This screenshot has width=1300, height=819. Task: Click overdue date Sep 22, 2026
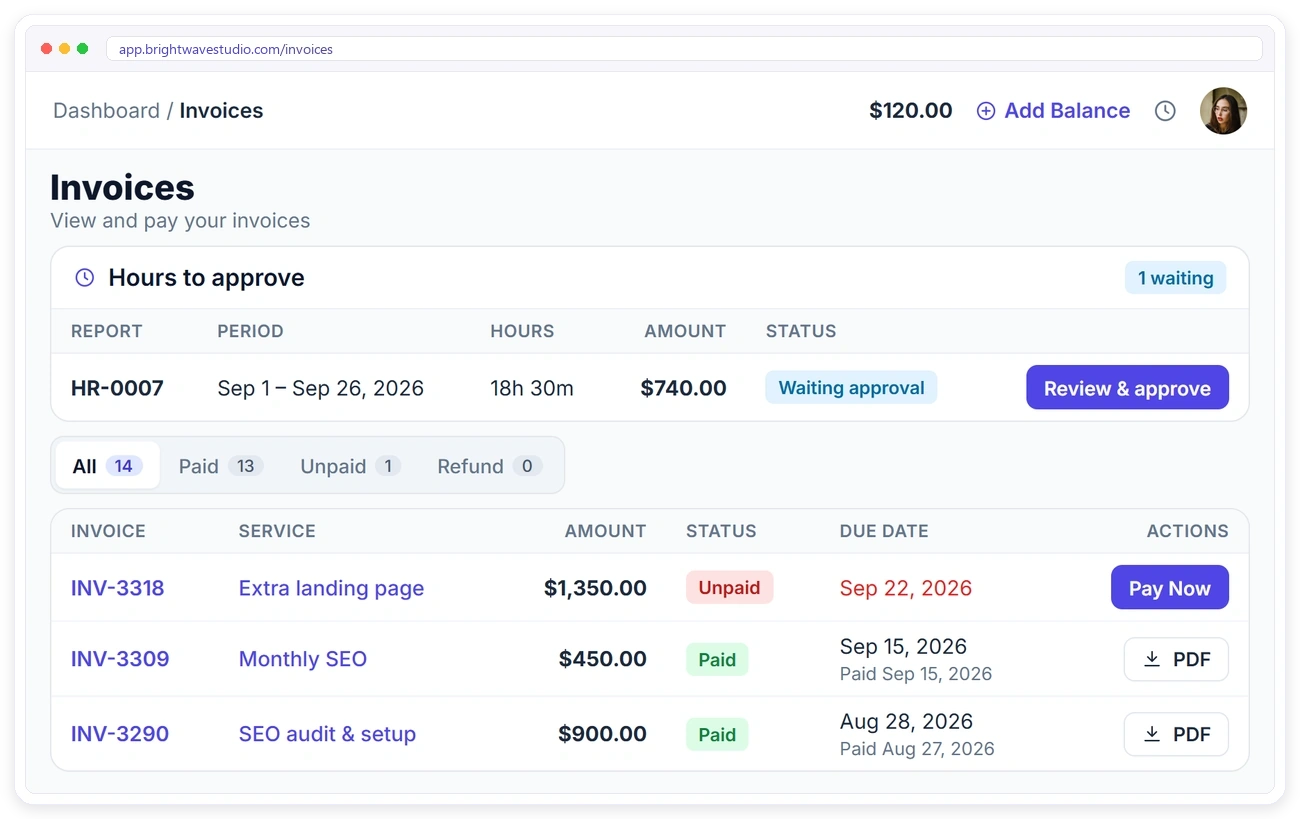click(x=906, y=588)
